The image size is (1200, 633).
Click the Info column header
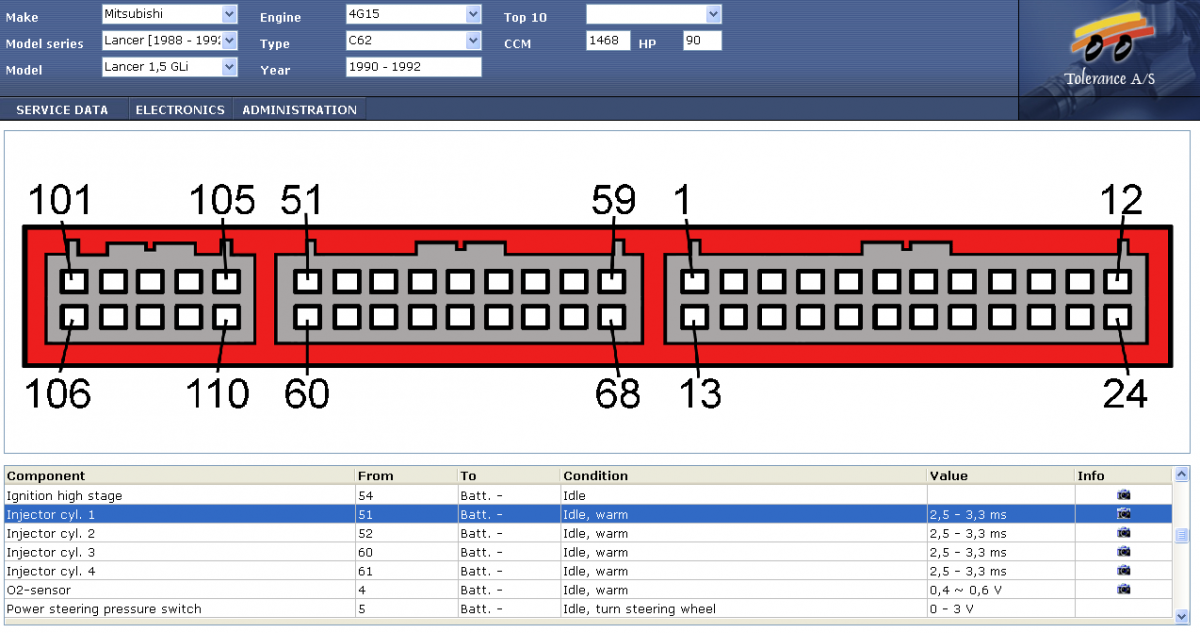click(x=1124, y=476)
